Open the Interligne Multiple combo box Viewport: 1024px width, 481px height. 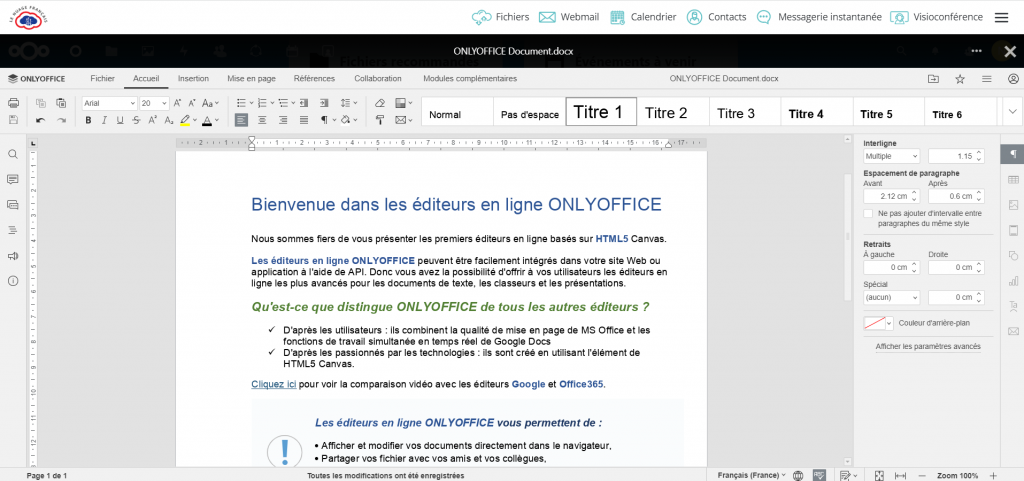(891, 156)
